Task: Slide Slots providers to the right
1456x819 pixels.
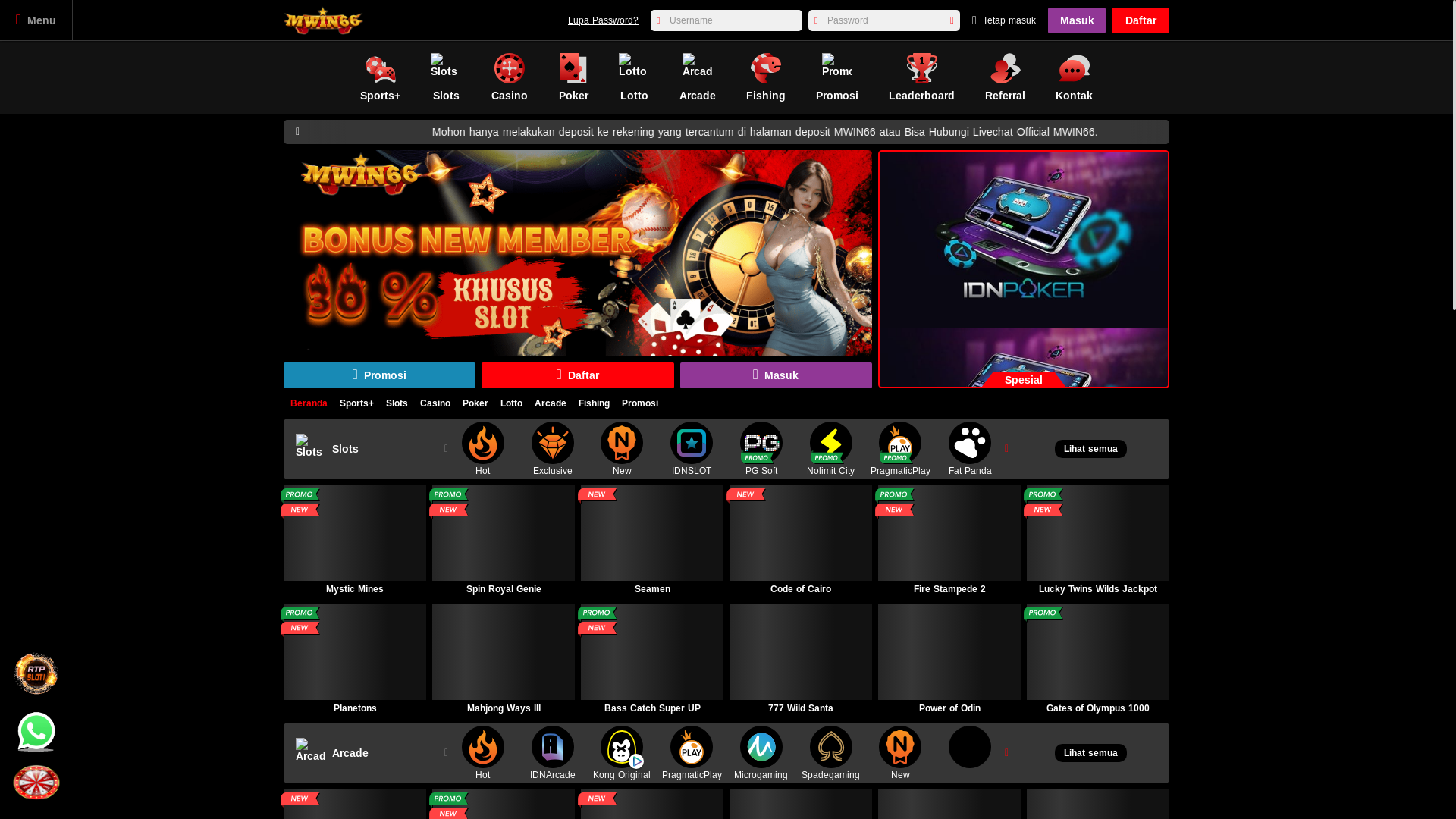Action: [x=1007, y=449]
